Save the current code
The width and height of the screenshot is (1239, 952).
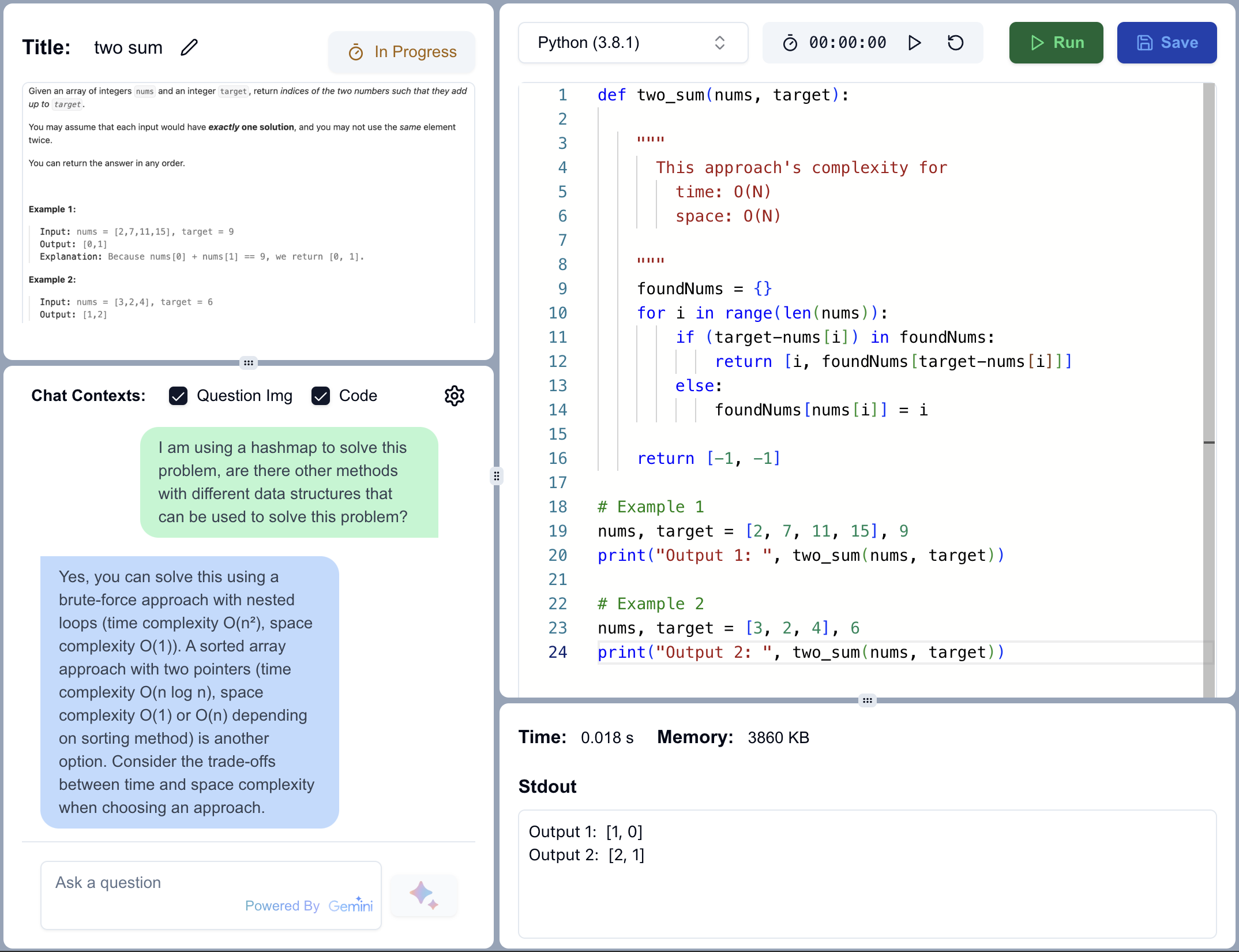pos(1166,42)
